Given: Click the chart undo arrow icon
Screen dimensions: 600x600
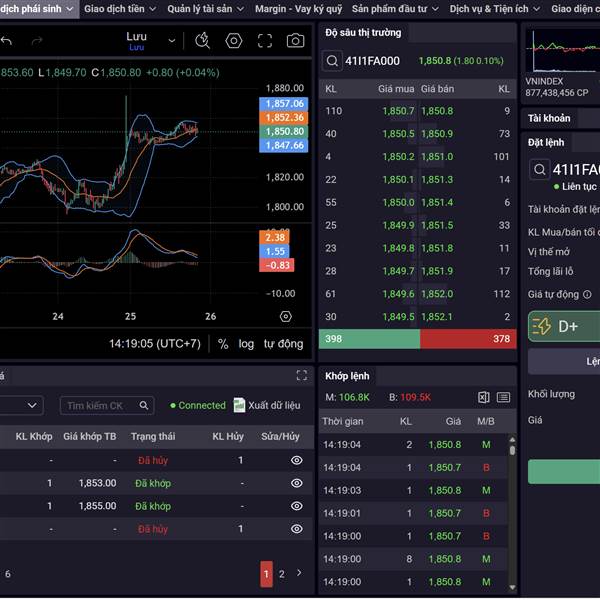Looking at the screenshot, I should [7, 41].
